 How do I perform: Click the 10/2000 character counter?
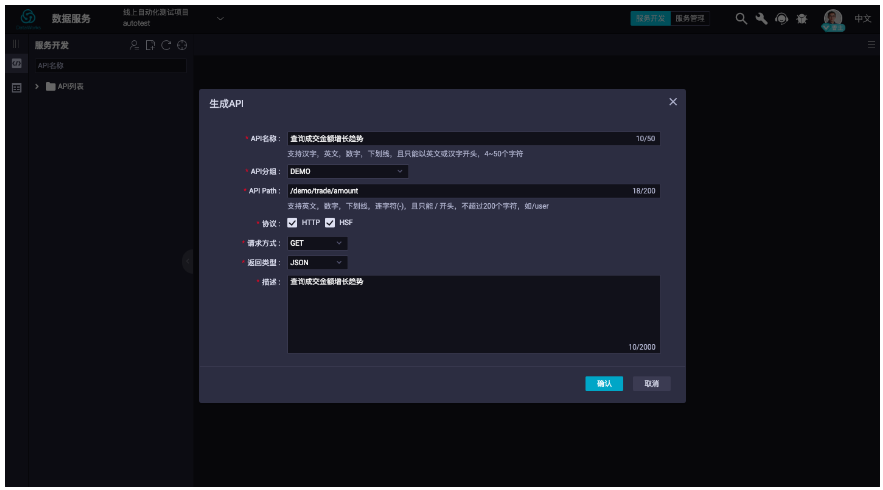point(642,347)
